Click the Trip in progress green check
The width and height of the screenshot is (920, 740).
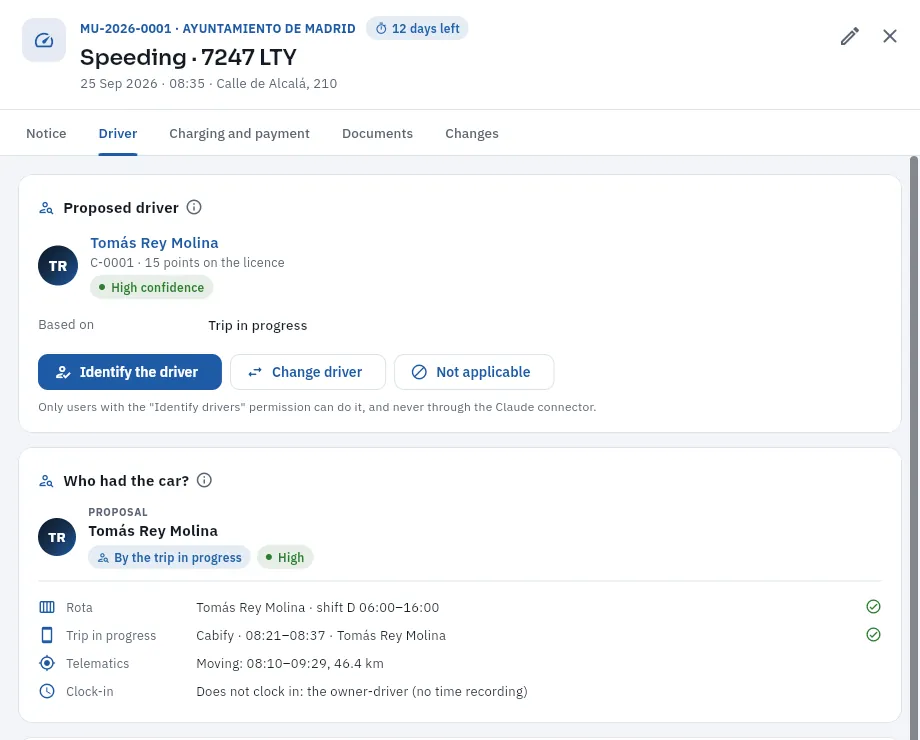[x=873, y=635]
